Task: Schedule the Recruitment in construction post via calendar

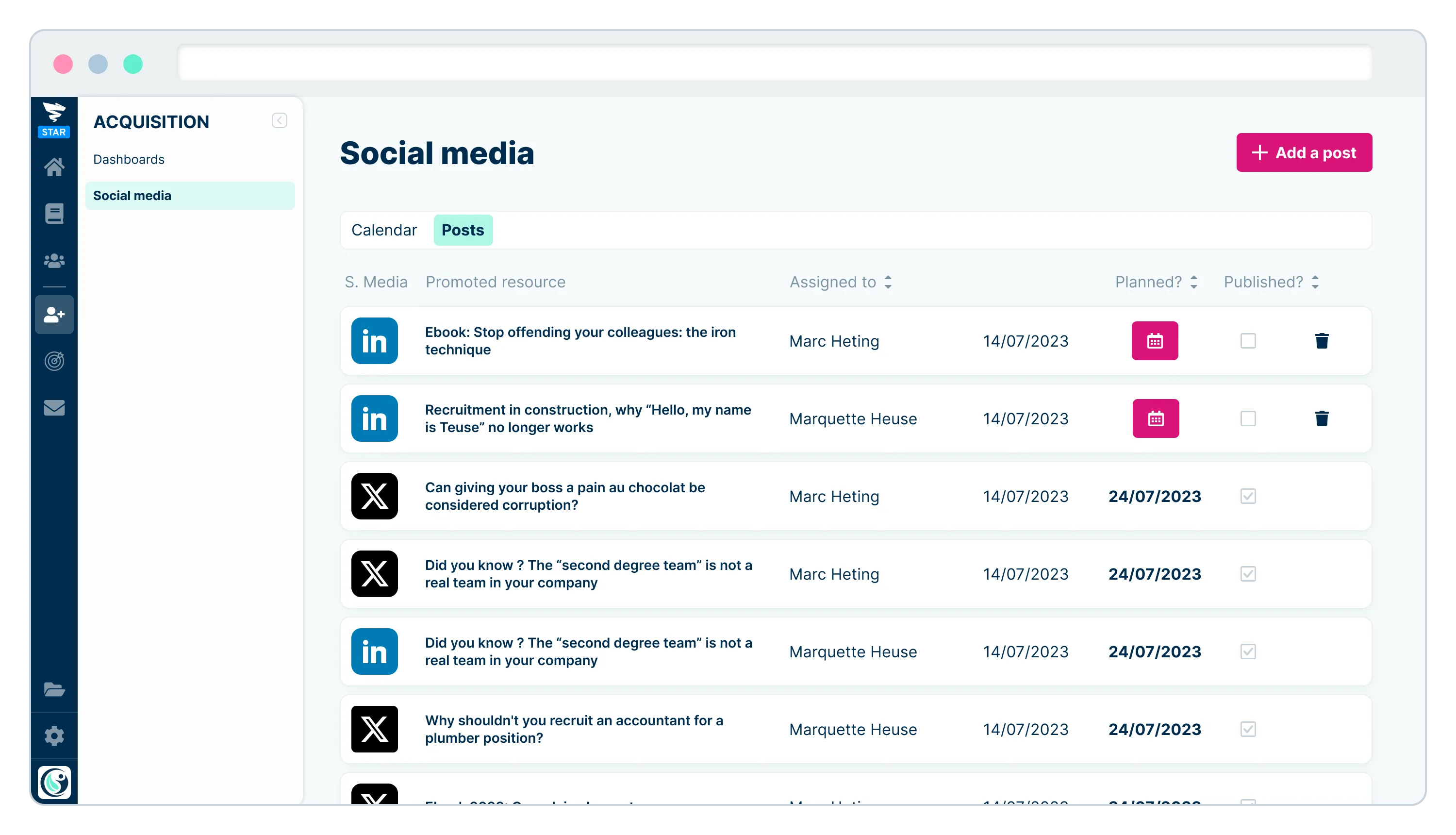Action: pyautogui.click(x=1156, y=418)
